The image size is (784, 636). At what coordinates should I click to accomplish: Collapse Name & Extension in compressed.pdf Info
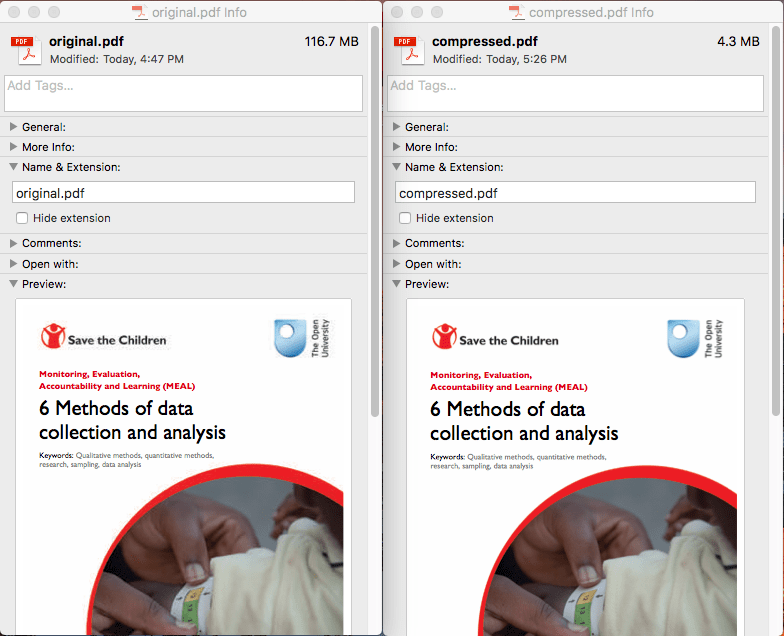point(396,166)
